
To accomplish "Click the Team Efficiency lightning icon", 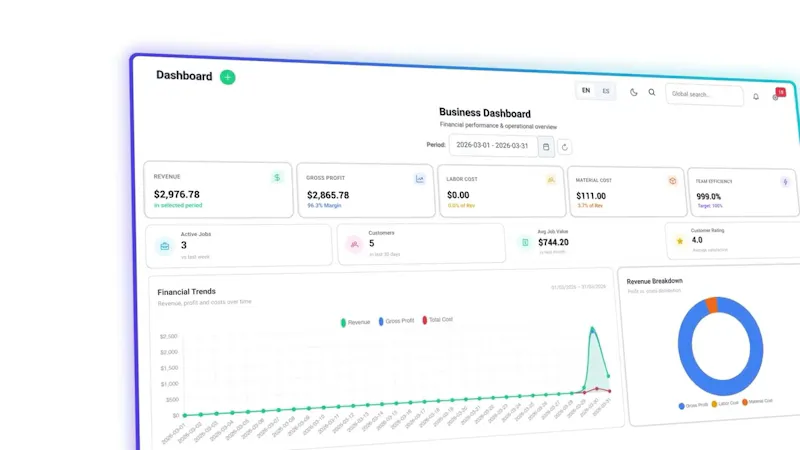I will tap(785, 182).
